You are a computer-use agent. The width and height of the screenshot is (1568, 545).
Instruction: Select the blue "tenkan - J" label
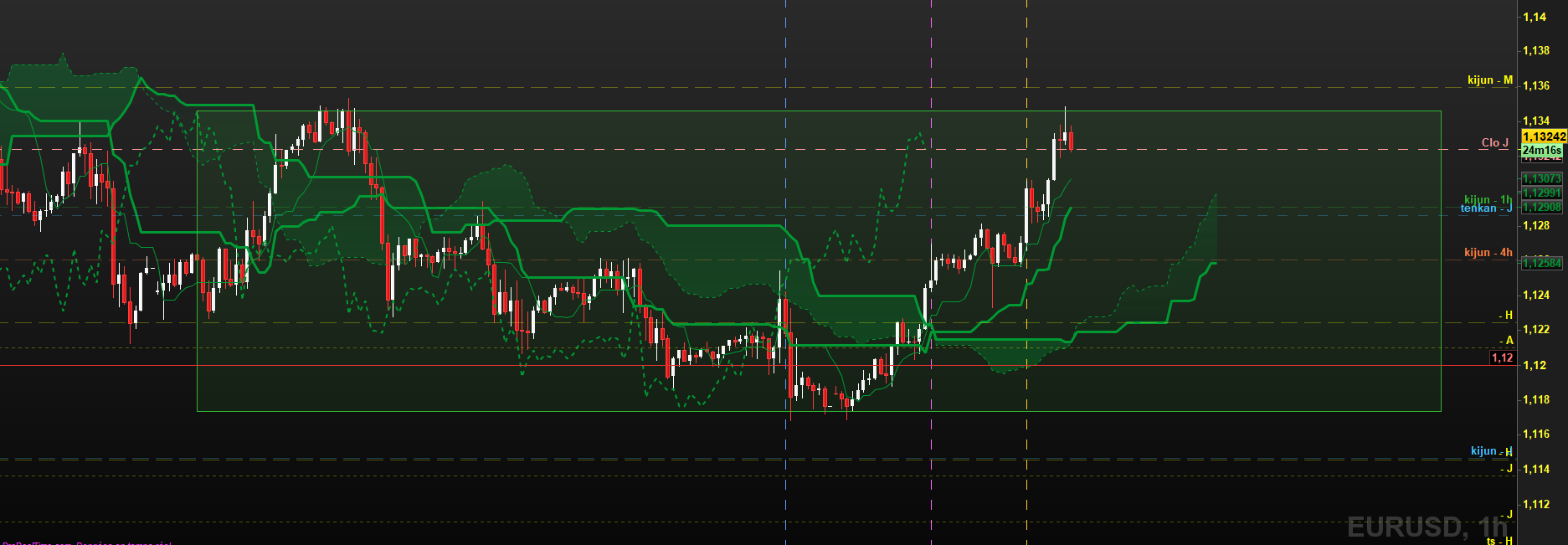tap(1486, 208)
